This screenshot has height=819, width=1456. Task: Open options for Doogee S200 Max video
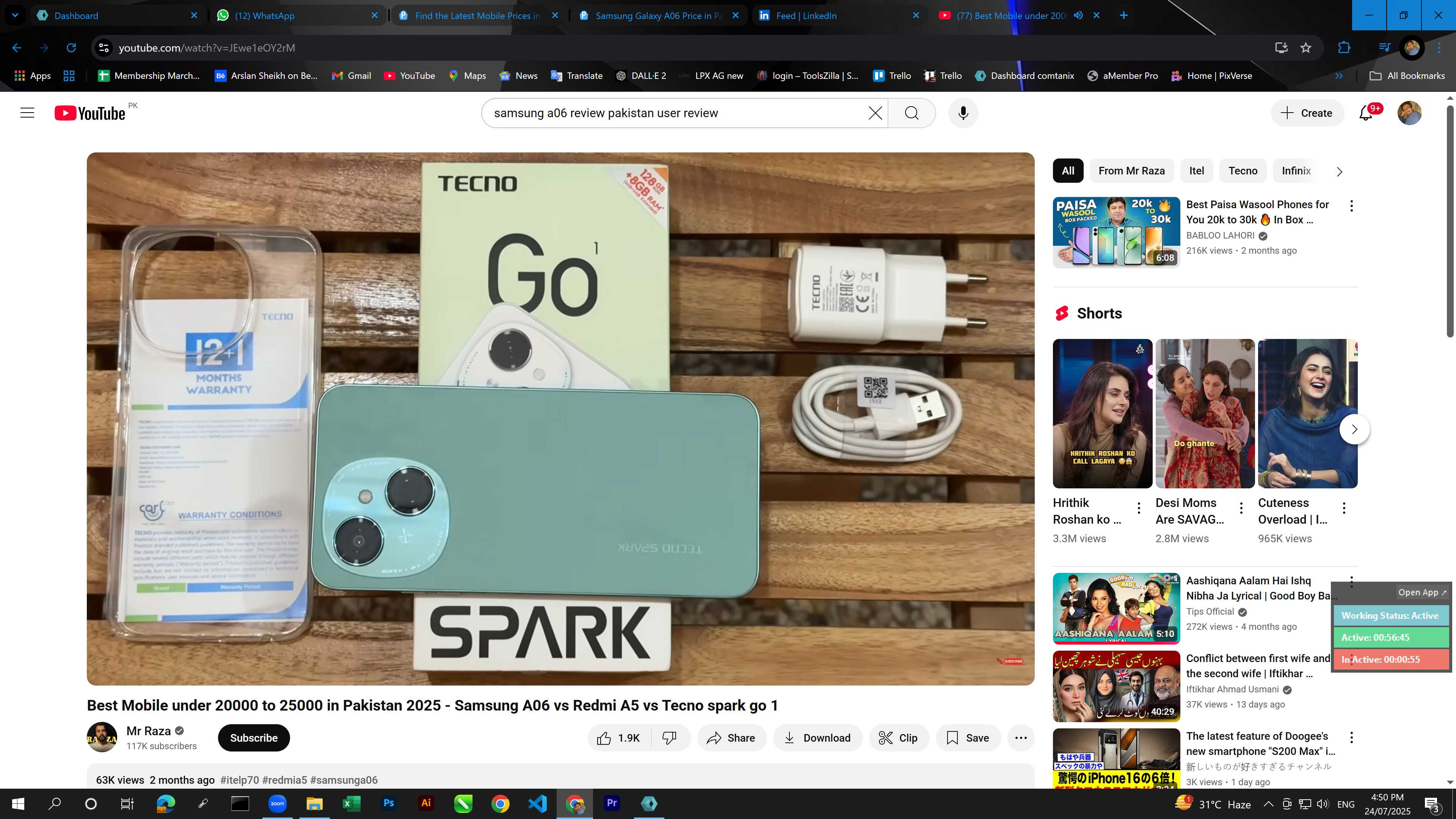point(1351,737)
